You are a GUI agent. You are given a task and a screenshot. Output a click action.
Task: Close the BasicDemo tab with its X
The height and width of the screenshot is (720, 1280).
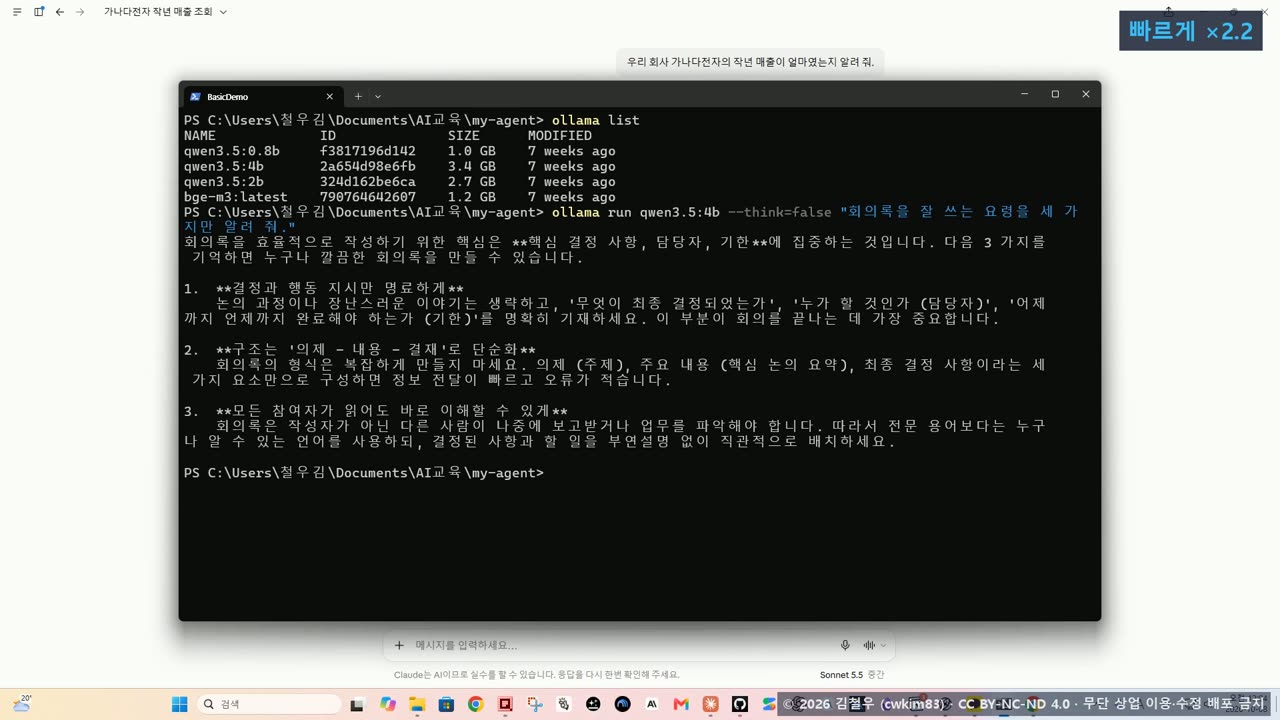(329, 96)
